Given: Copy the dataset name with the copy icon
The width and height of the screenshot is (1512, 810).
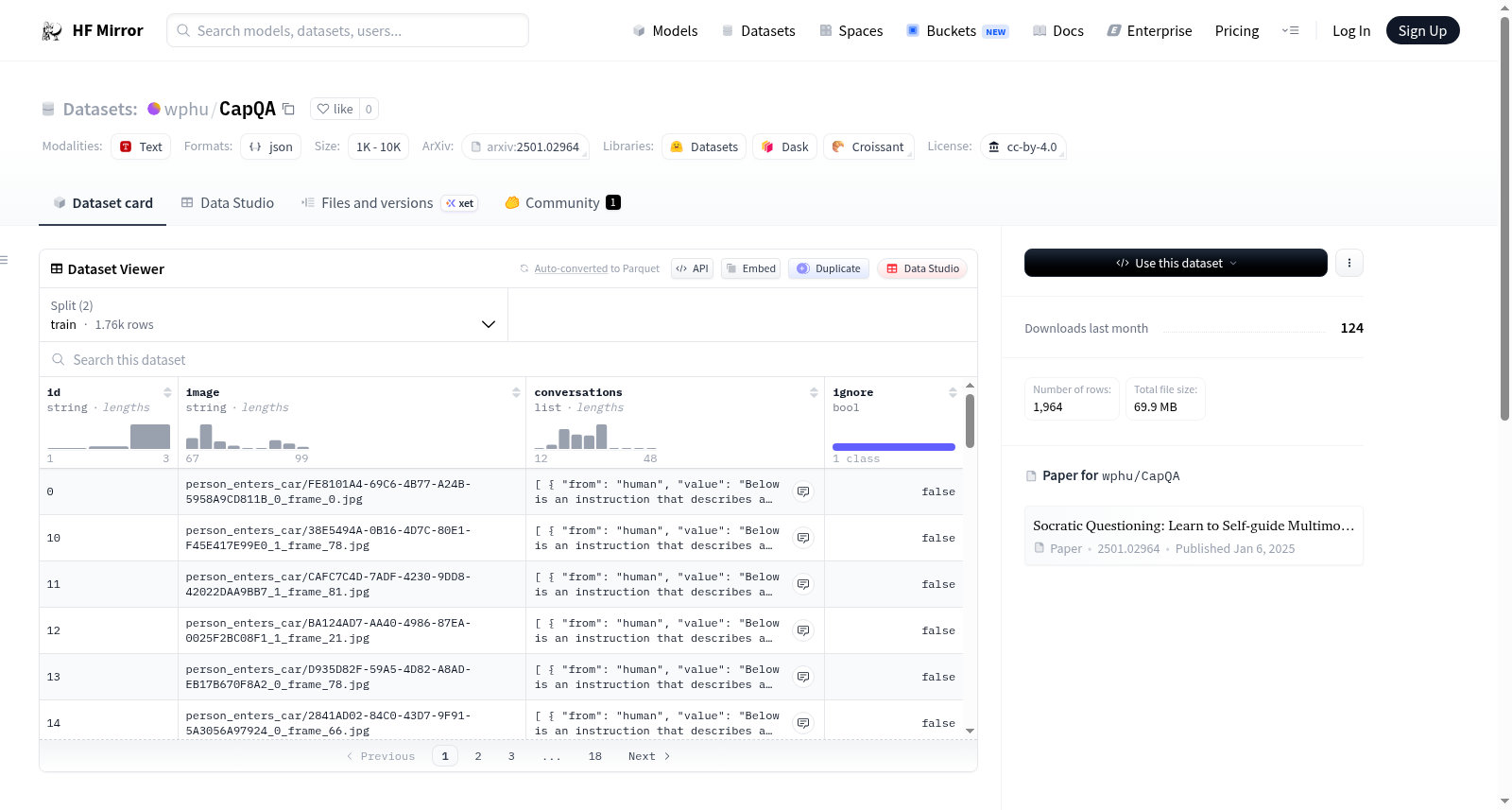Looking at the screenshot, I should pyautogui.click(x=289, y=110).
